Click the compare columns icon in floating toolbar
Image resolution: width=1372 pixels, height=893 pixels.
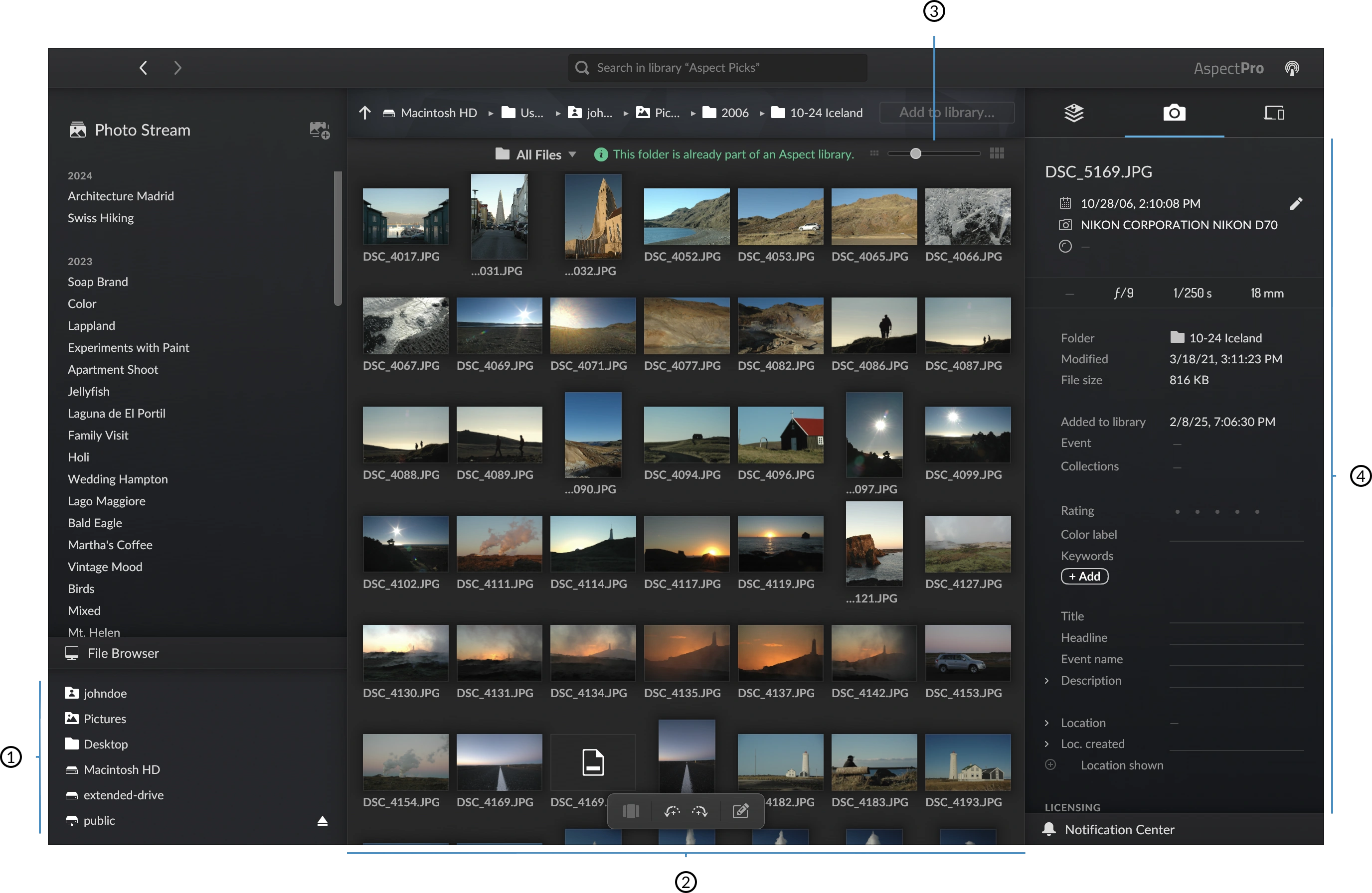[x=631, y=811]
